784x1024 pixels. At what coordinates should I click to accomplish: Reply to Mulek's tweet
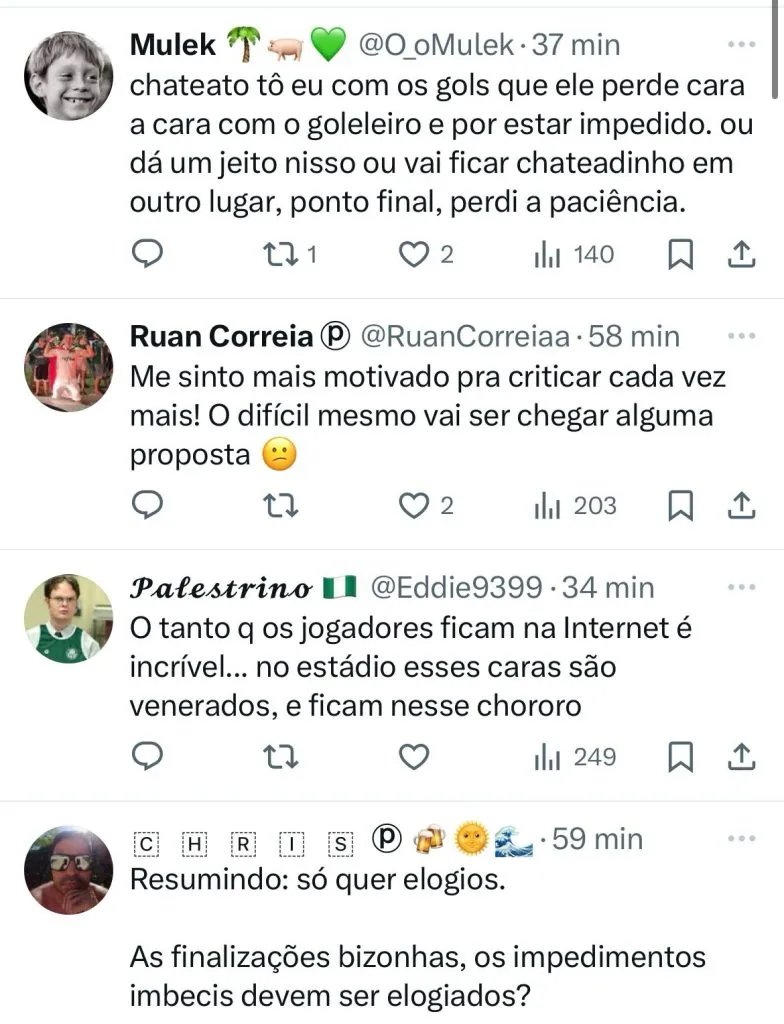tap(148, 256)
